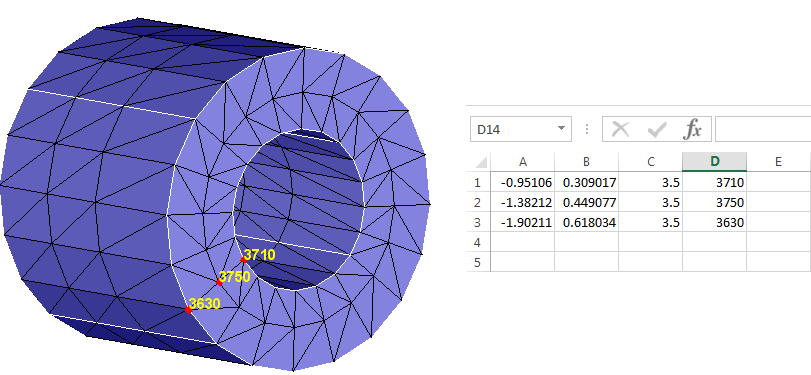The width and height of the screenshot is (811, 375).
Task: Select cell C2 containing 3.5
Action: coord(651,202)
